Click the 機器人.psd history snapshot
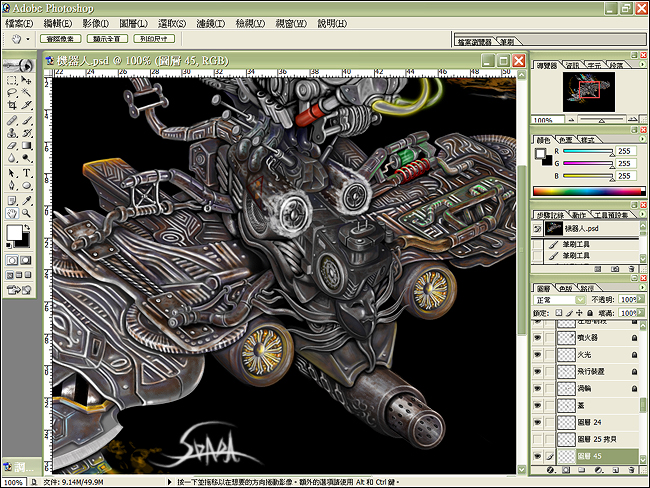The width and height of the screenshot is (650, 488). point(586,228)
